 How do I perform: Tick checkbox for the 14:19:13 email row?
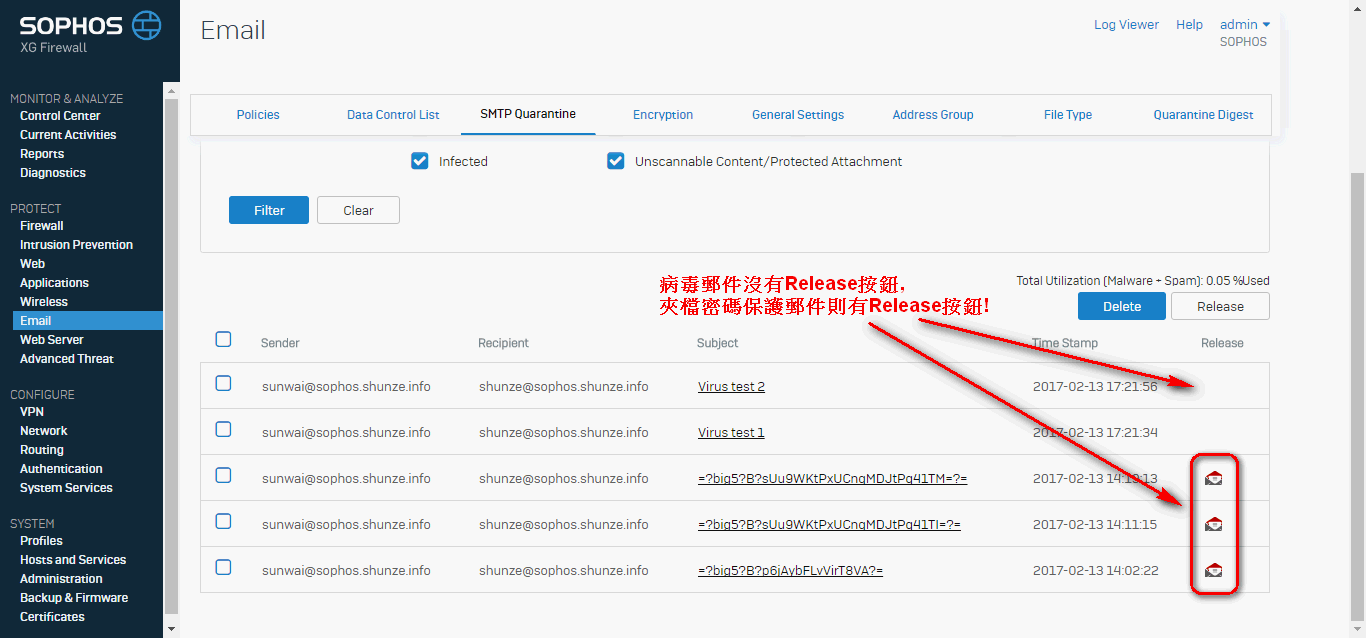tap(223, 476)
